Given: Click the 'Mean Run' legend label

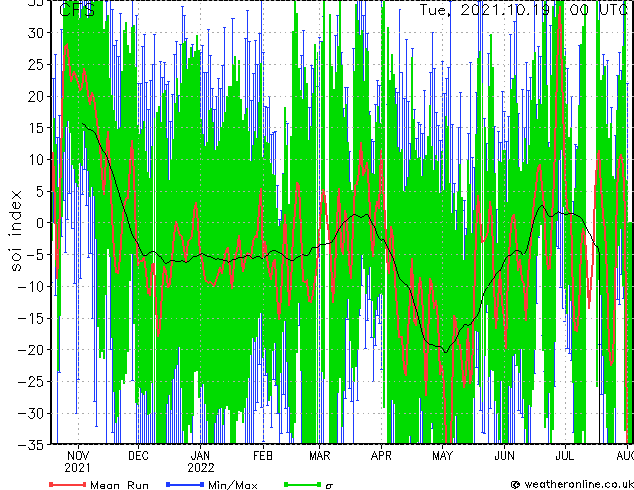Looking at the screenshot, I should click(x=119, y=485).
